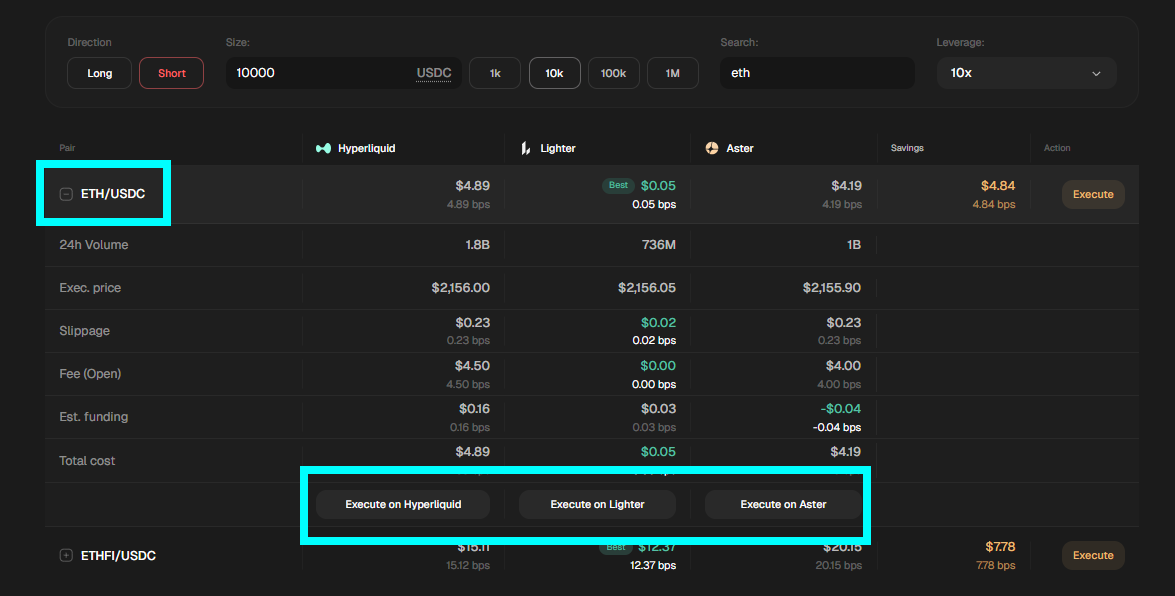
Task: Click Execute in the ETHFI/USDC row
Action: (1092, 555)
